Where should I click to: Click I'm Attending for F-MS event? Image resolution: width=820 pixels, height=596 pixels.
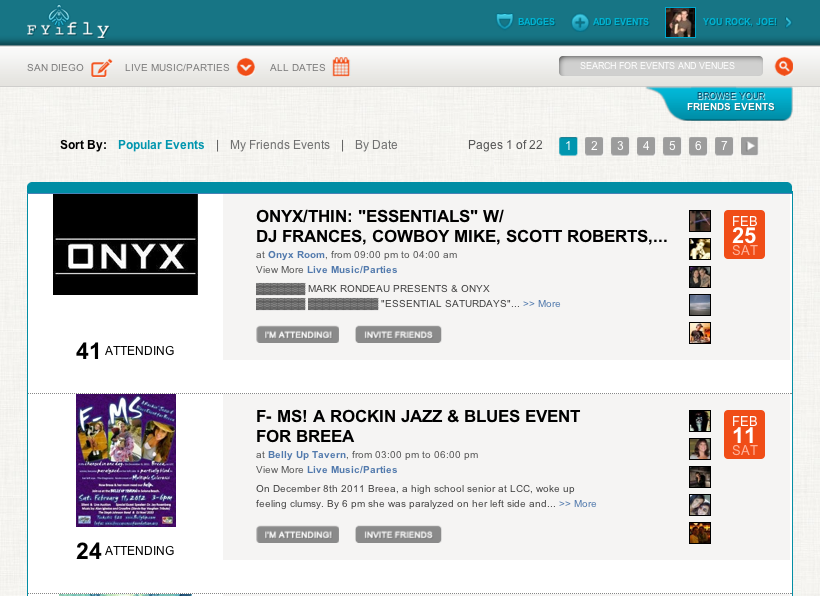tap(298, 534)
